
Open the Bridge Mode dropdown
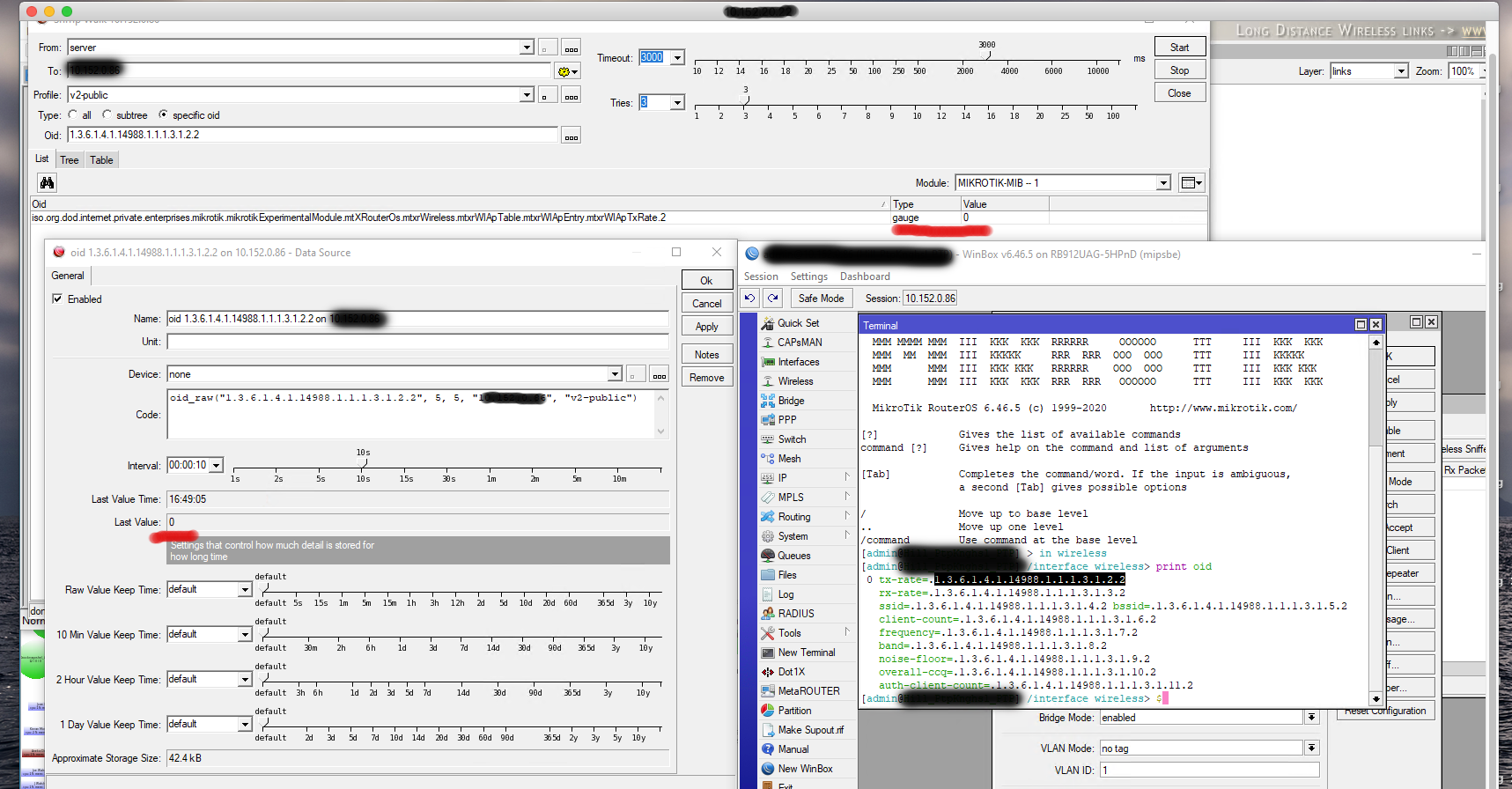tap(1311, 718)
